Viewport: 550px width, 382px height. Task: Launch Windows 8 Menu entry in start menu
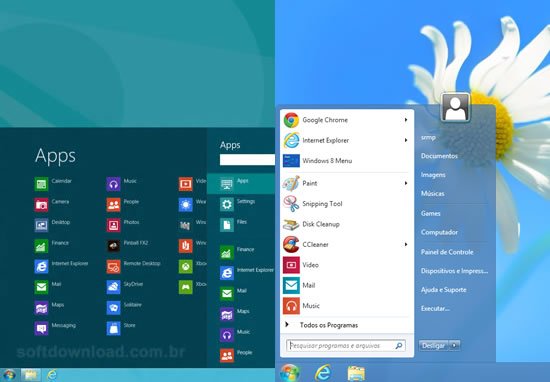click(345, 161)
